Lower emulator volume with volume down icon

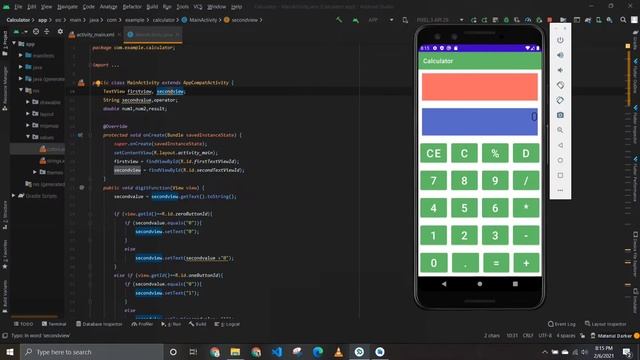pyautogui.click(x=560, y=70)
